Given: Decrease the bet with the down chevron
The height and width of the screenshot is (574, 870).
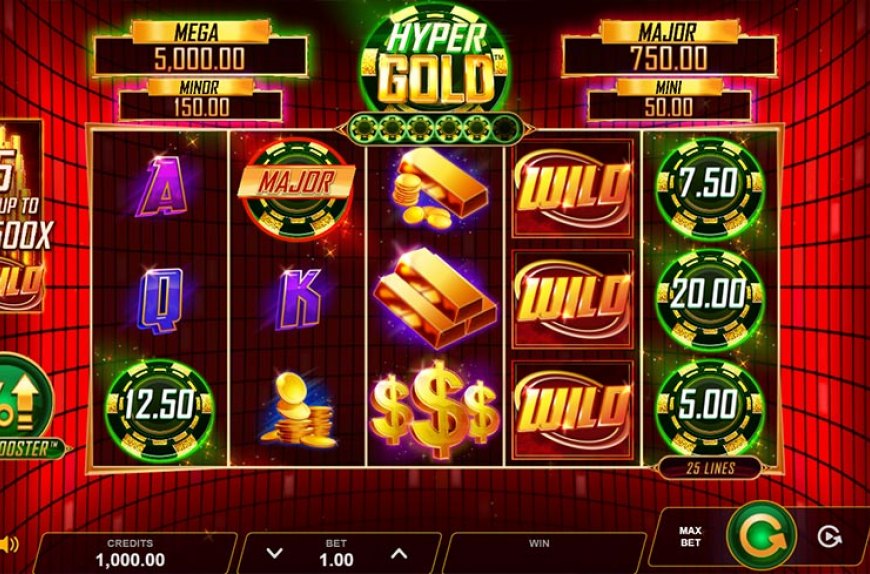Looking at the screenshot, I should 275,553.
